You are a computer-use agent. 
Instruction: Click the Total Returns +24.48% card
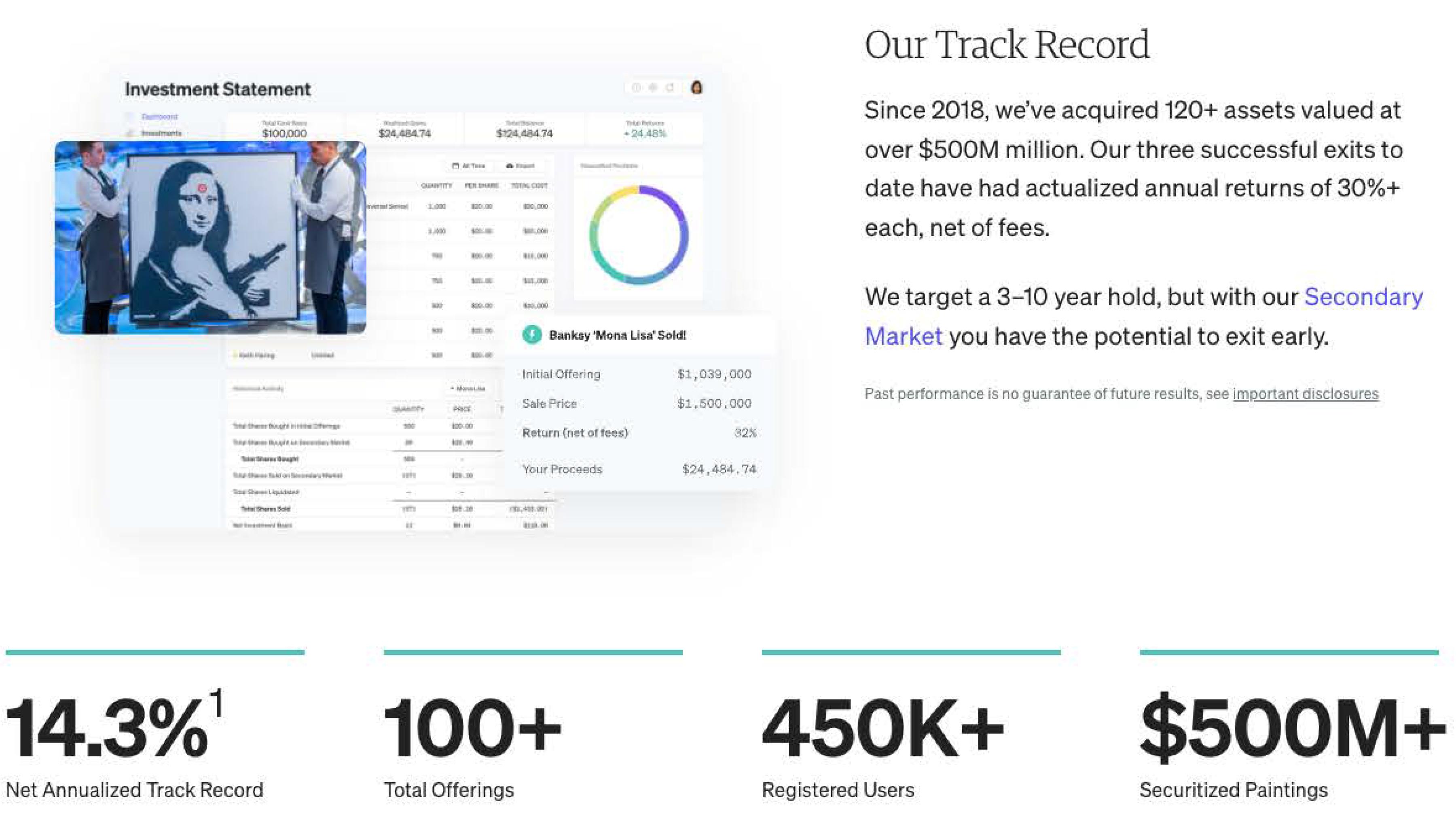tap(645, 129)
